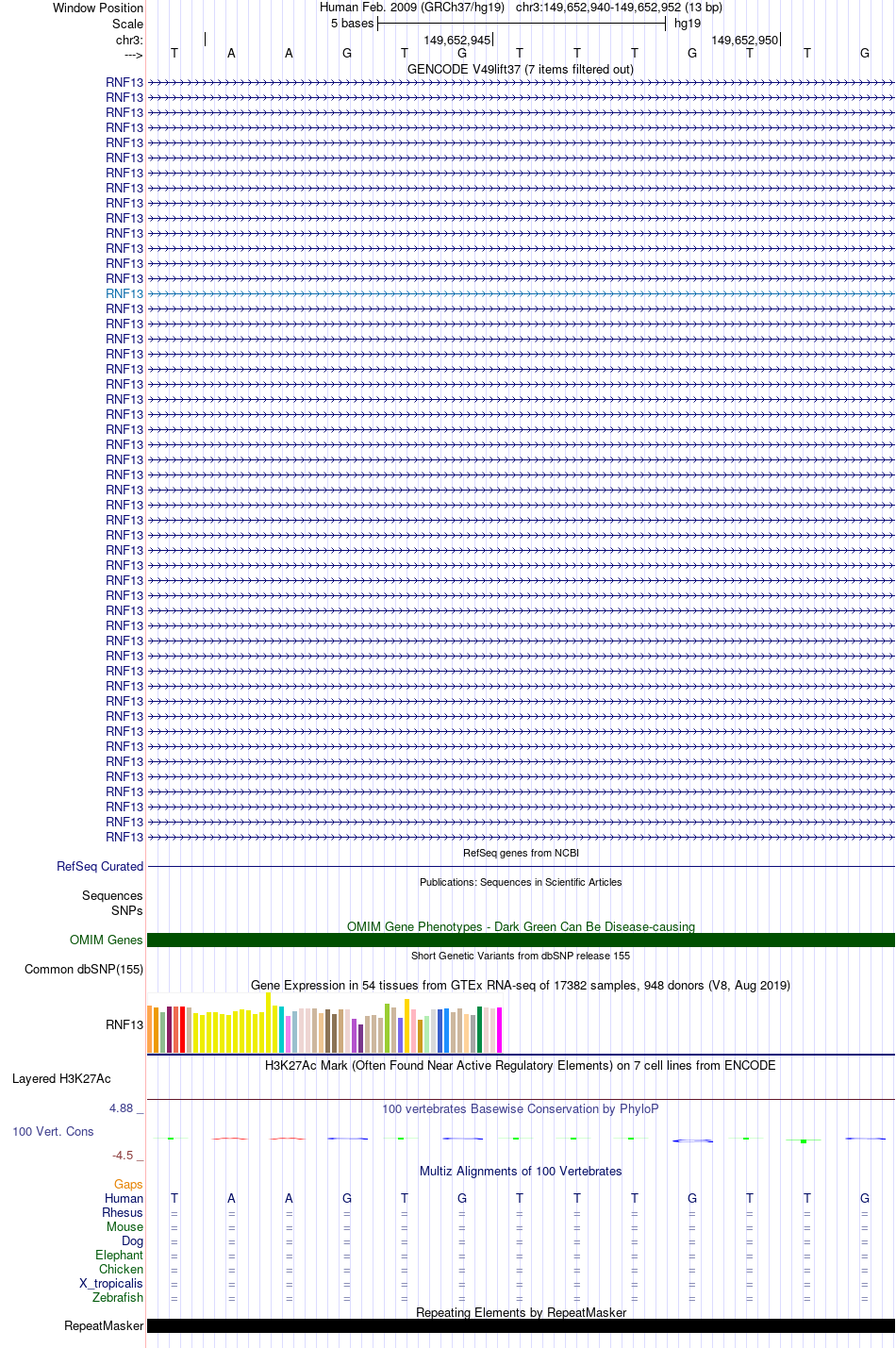Viewport: 896px width, 1348px height.
Task: Click 'OMIM Gene Phenotypes' track title
Action: 521,926
